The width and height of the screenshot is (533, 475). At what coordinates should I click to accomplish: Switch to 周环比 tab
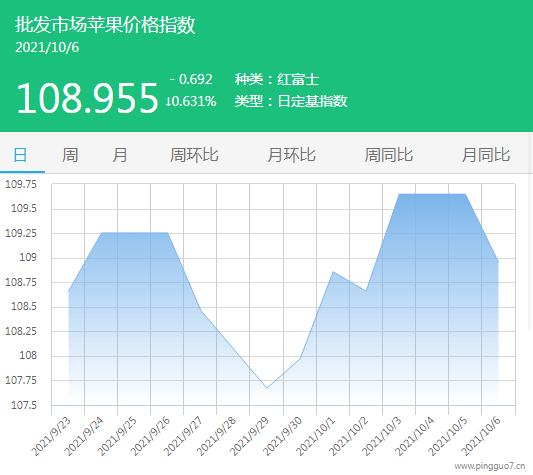[x=194, y=155]
